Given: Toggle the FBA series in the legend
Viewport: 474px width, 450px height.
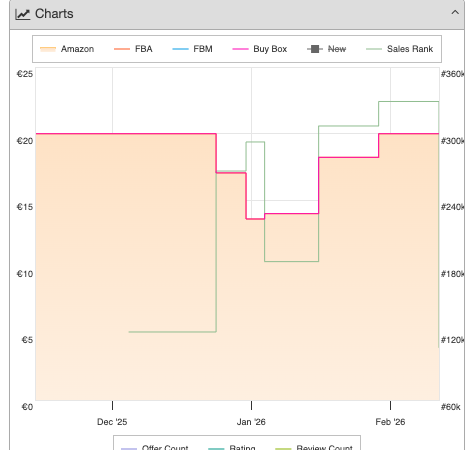Looking at the screenshot, I should coord(133,49).
